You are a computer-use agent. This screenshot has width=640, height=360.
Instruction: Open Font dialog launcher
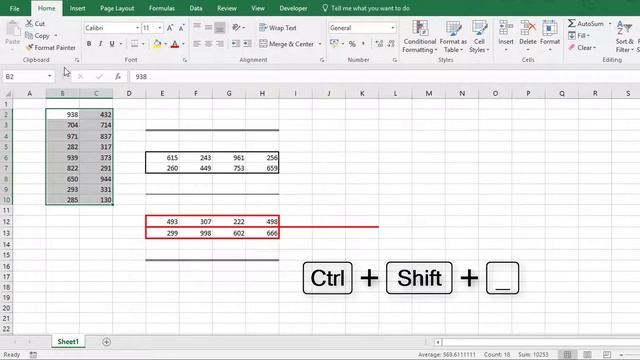[184, 60]
